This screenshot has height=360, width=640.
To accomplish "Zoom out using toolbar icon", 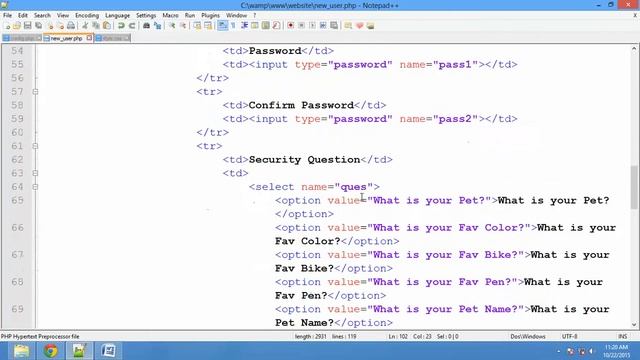I will tap(183, 26).
